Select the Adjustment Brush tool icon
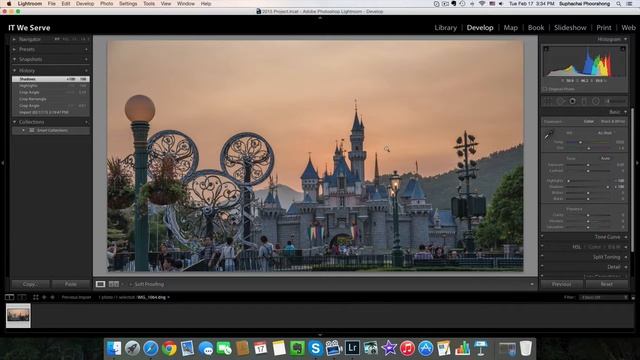 coord(616,101)
